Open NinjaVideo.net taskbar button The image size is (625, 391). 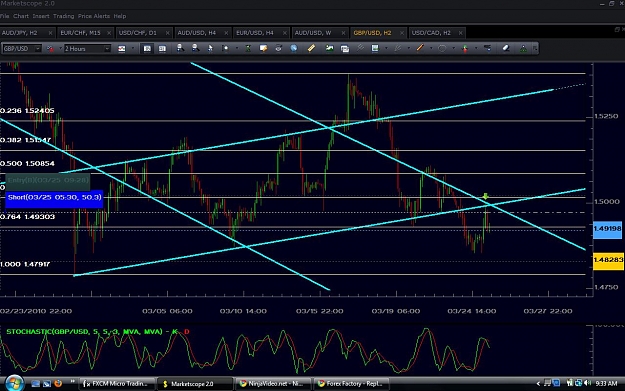click(273, 384)
